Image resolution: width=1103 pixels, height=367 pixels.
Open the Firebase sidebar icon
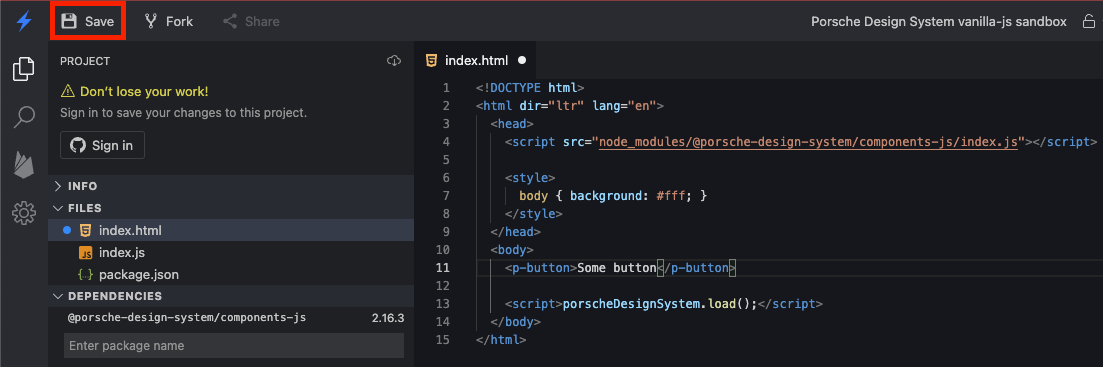pyautogui.click(x=24, y=165)
